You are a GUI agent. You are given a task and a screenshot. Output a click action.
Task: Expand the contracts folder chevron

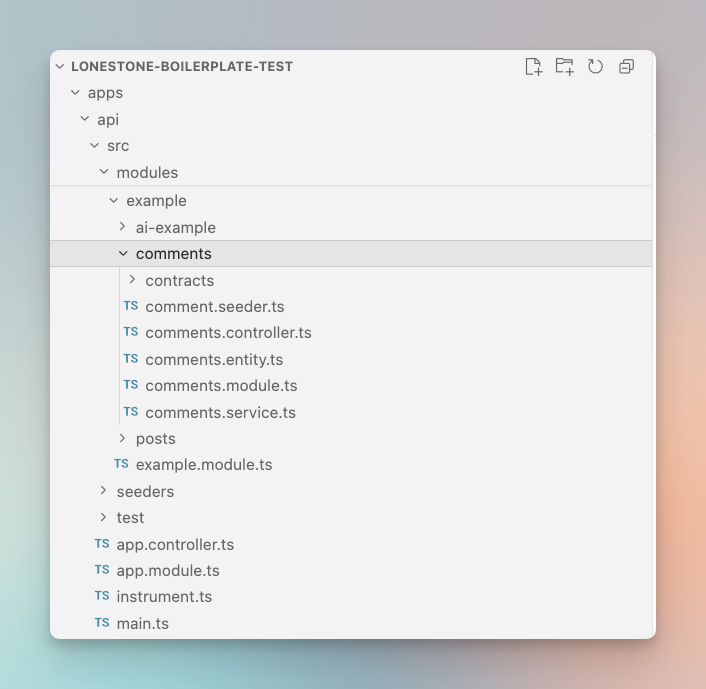point(133,280)
